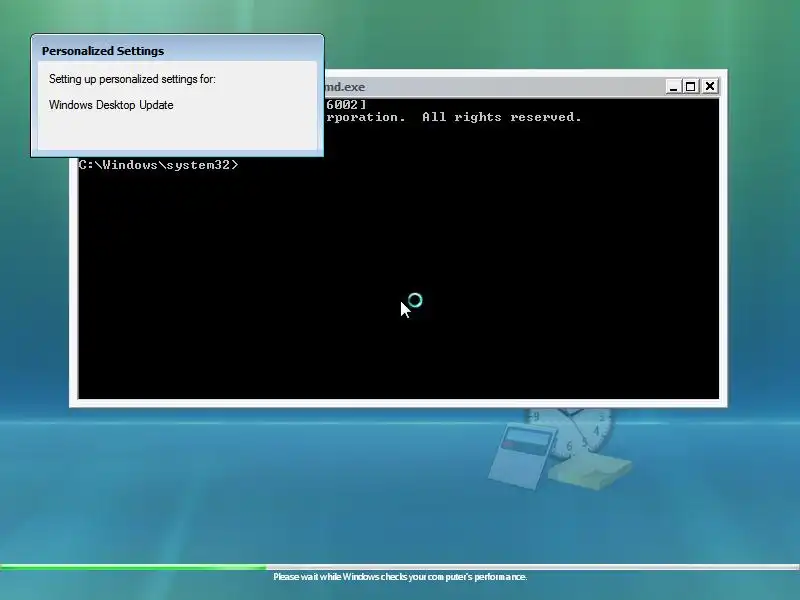Image resolution: width=800 pixels, height=600 pixels.
Task: Click the C:\Windows\system32> prompt line
Action: pos(159,165)
